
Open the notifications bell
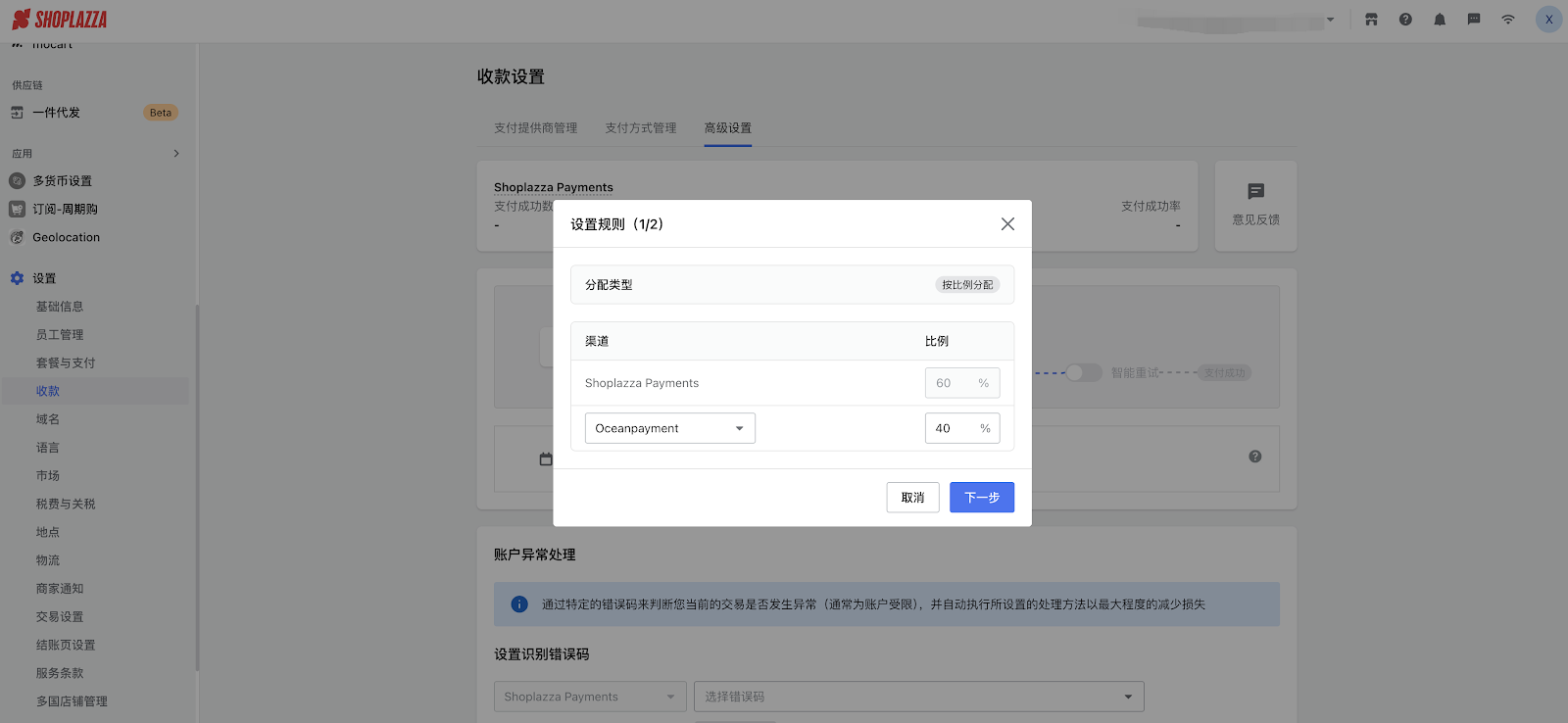click(1440, 20)
